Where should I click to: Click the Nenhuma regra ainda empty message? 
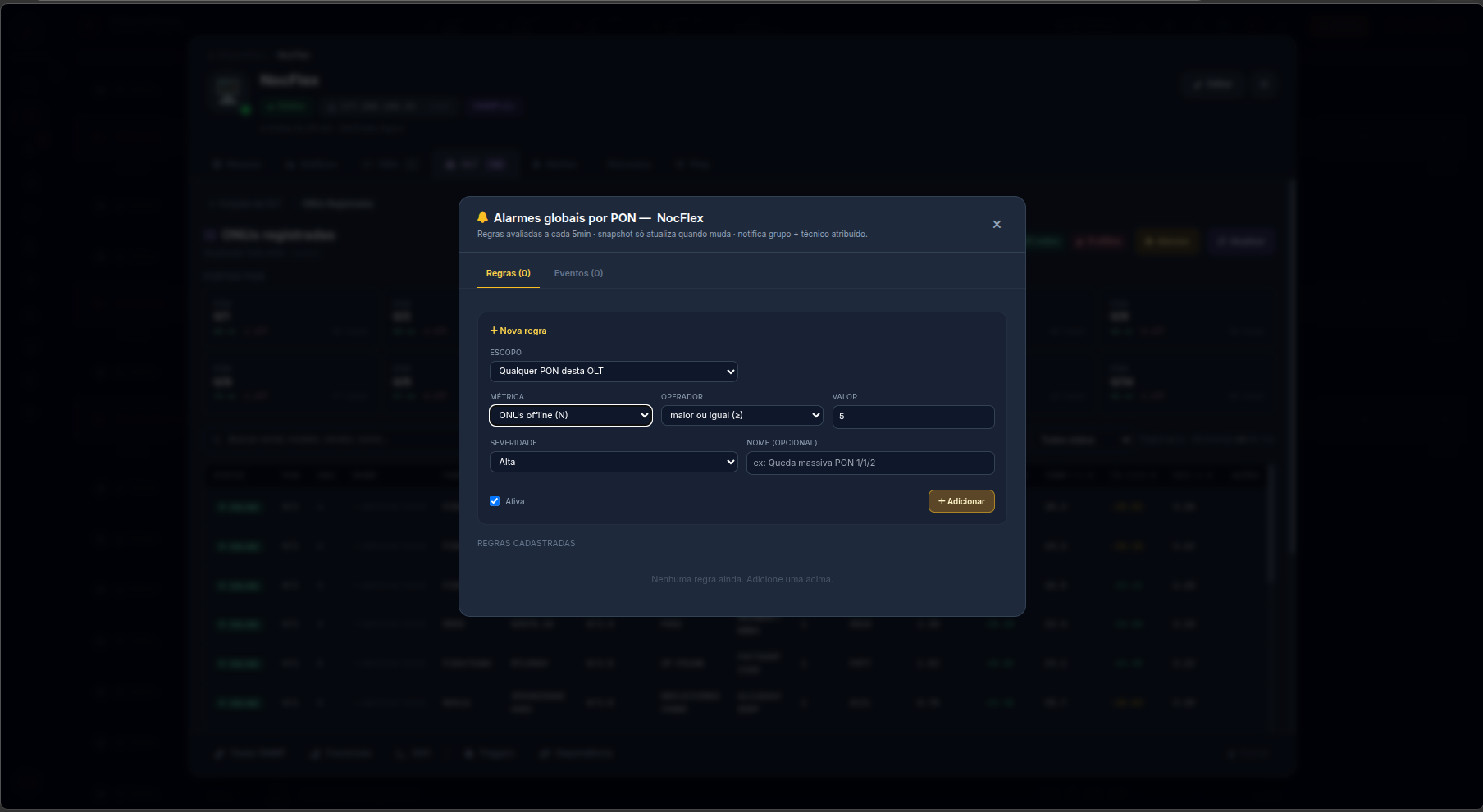pyautogui.click(x=742, y=579)
